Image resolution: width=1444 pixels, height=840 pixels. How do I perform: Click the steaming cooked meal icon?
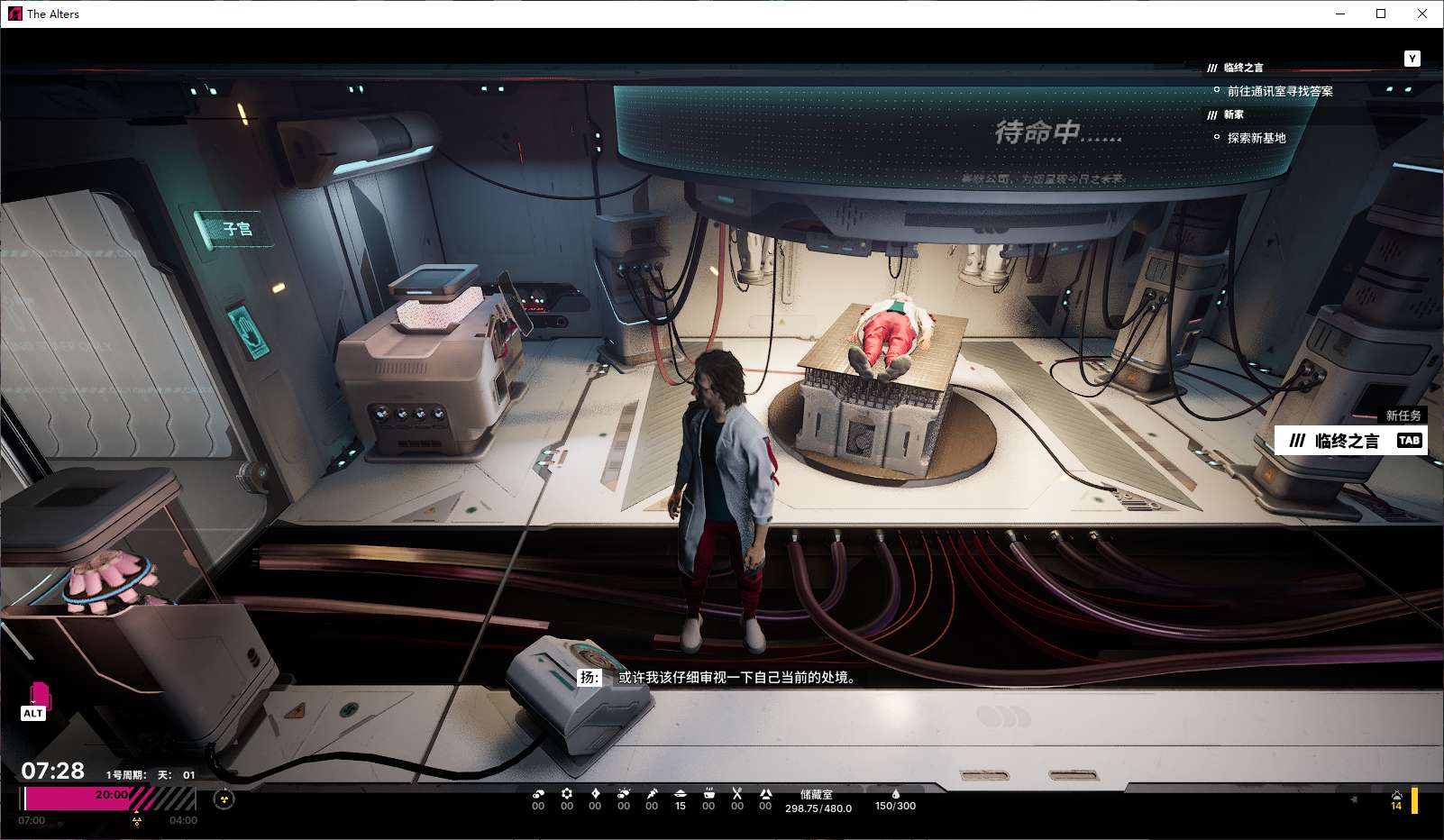708,794
